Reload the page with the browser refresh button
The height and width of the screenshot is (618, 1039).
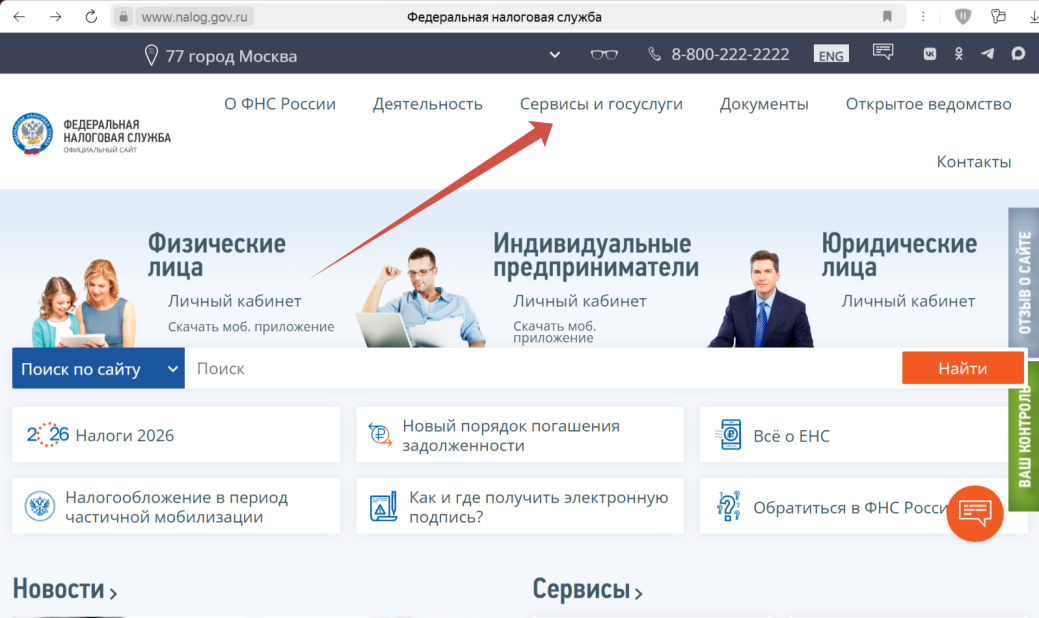[x=91, y=17]
